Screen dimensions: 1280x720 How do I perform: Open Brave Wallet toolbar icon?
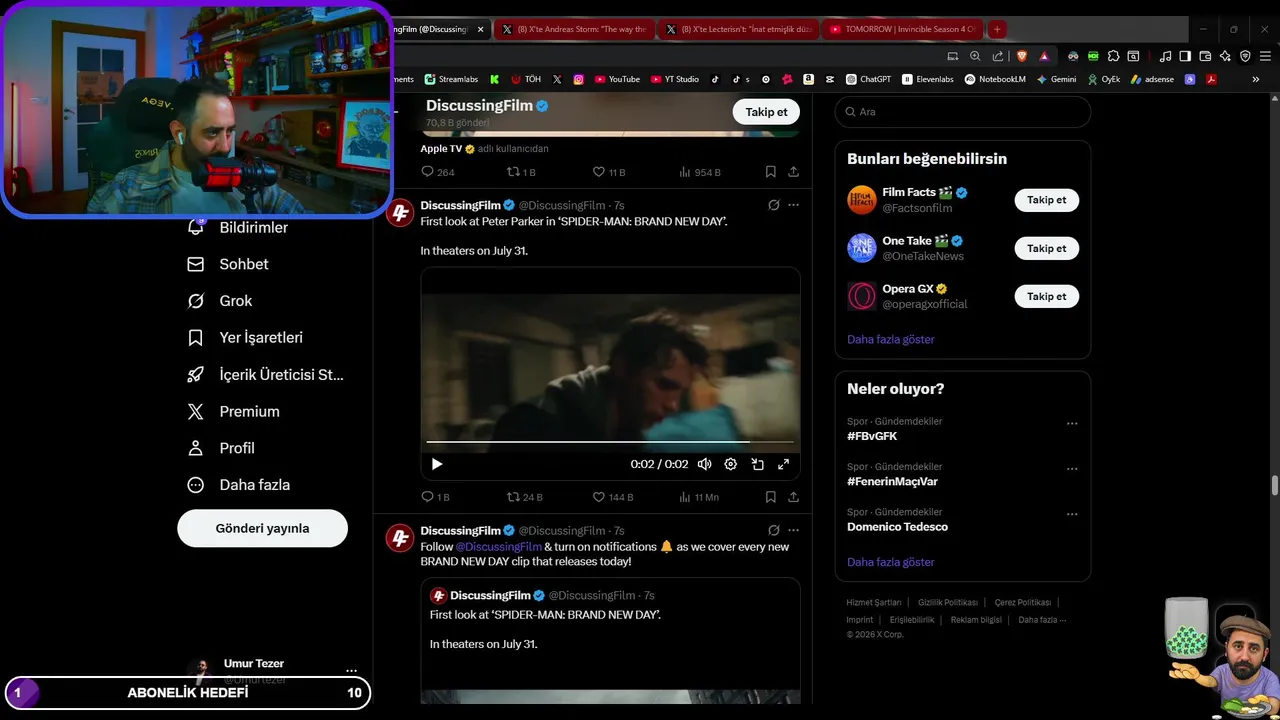pyautogui.click(x=1205, y=56)
